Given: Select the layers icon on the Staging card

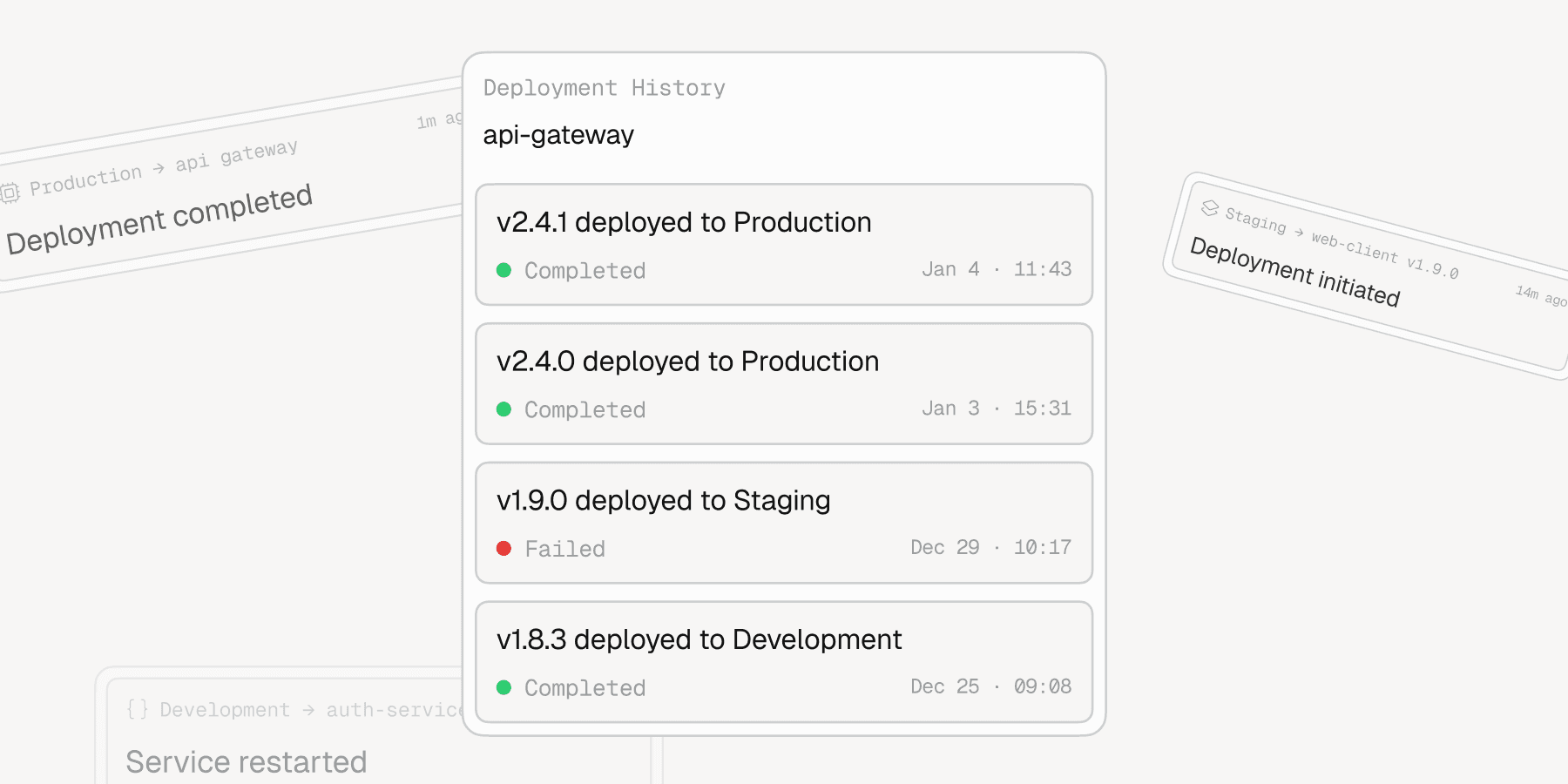Looking at the screenshot, I should pos(1209,209).
